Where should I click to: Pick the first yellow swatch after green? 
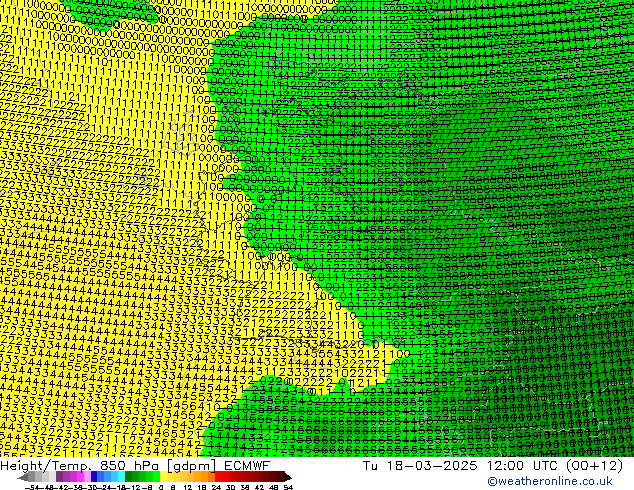point(163,477)
